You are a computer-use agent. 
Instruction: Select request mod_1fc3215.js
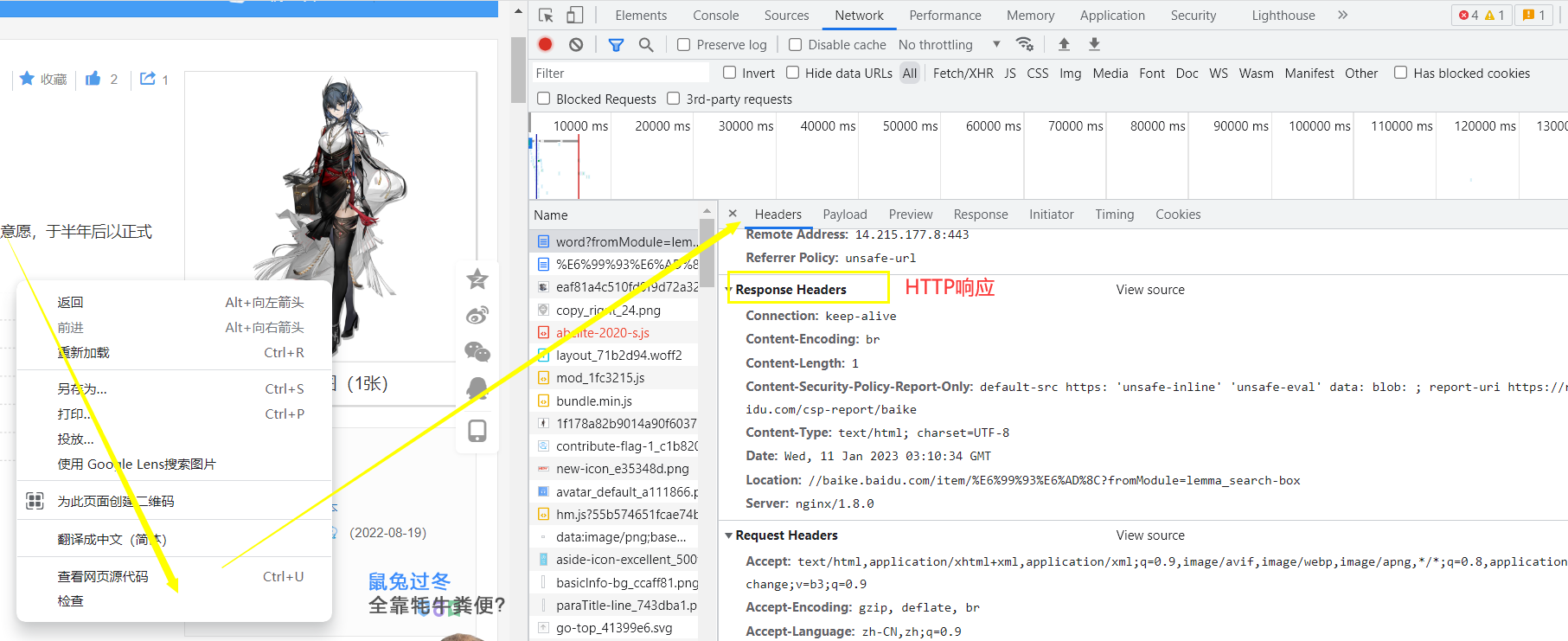[614, 377]
